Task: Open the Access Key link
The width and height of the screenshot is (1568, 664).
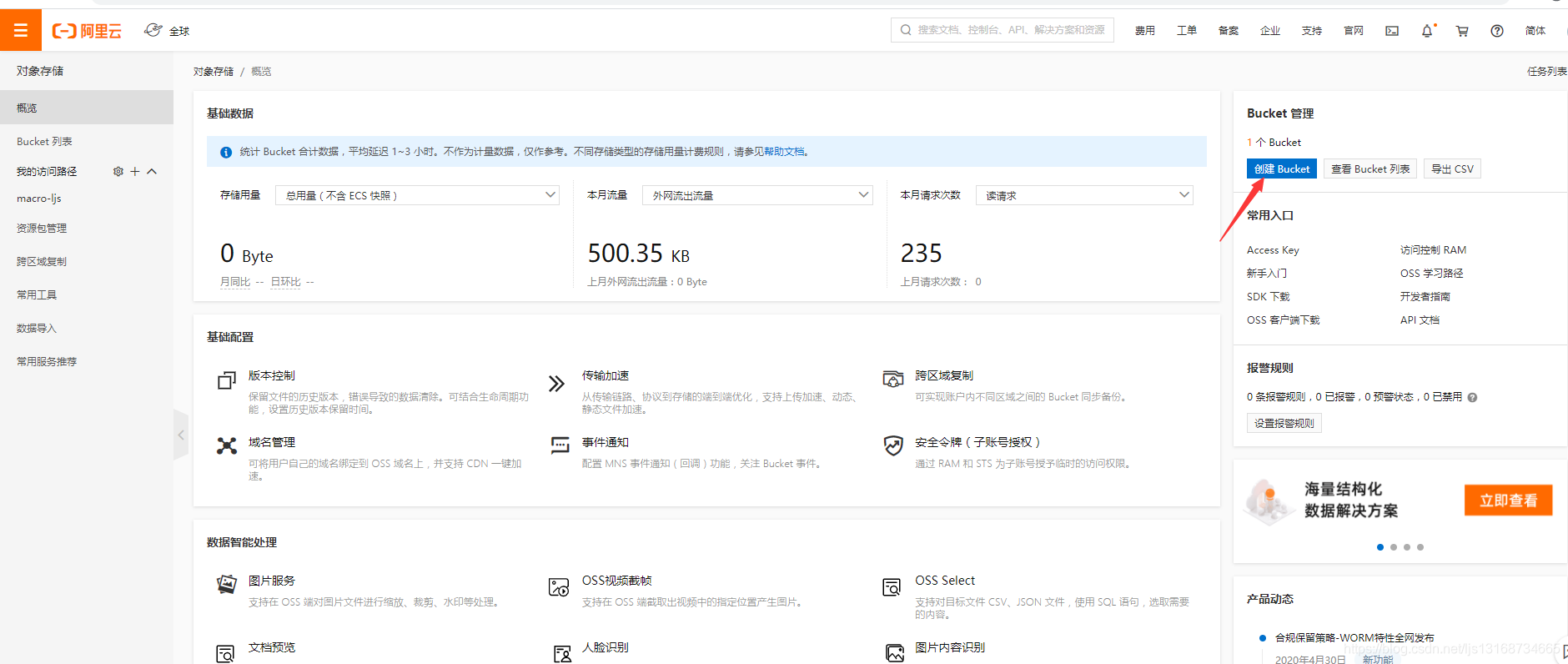Action: pos(1273,250)
